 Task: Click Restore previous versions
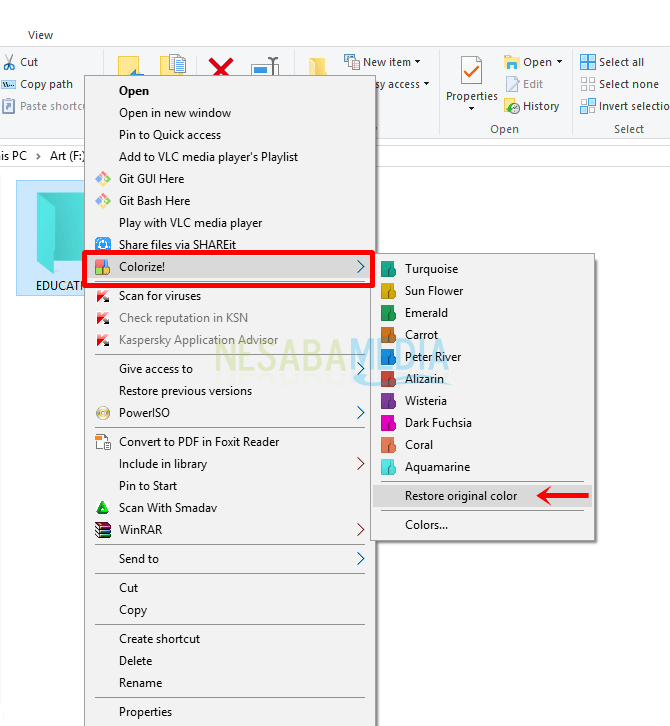230,391
